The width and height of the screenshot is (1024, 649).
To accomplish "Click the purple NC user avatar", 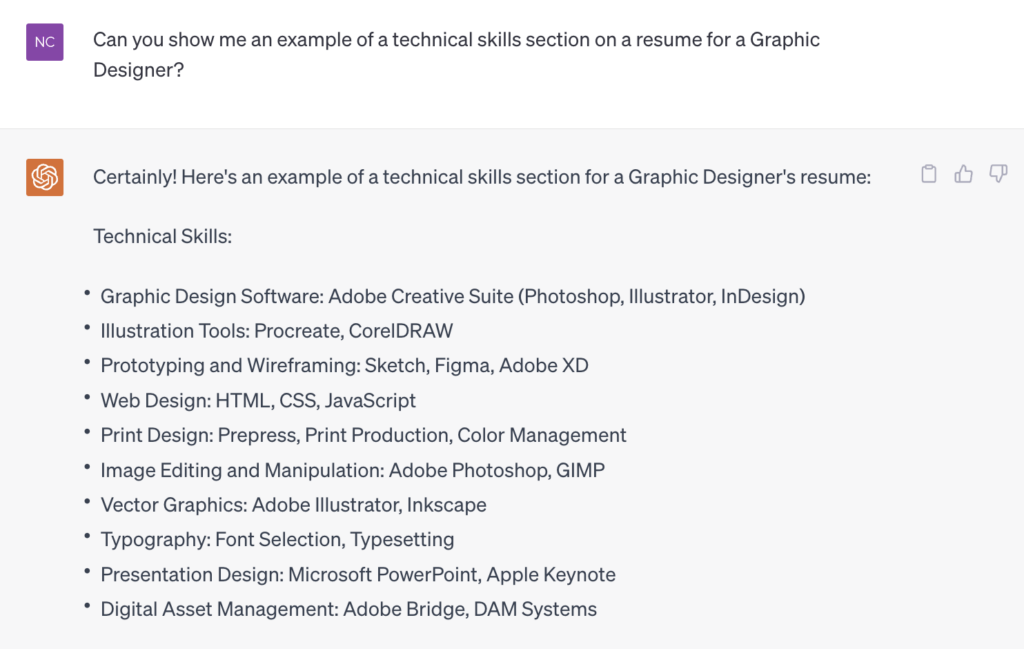I will (44, 42).
